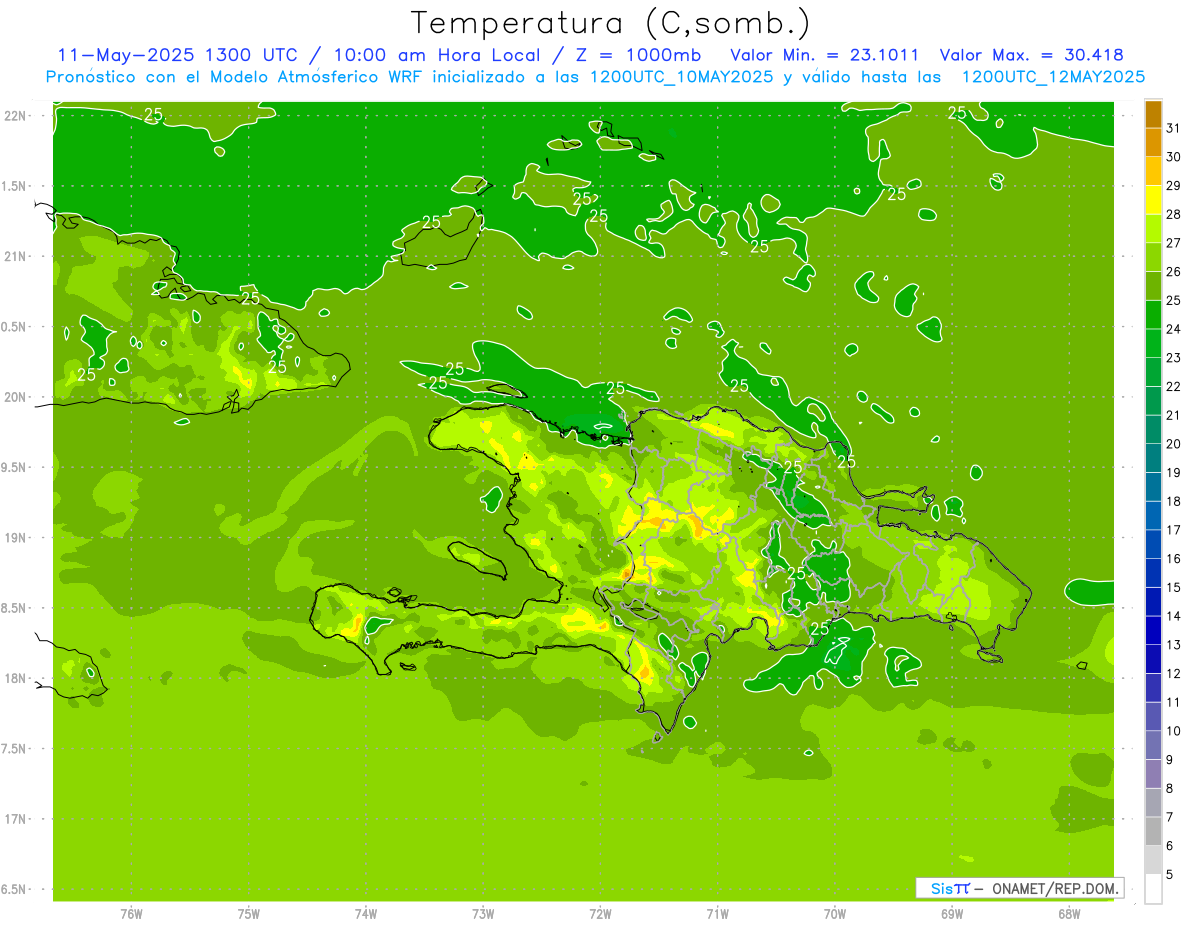Click the "13" legend value
1200x927 pixels.
click(x=1174, y=645)
